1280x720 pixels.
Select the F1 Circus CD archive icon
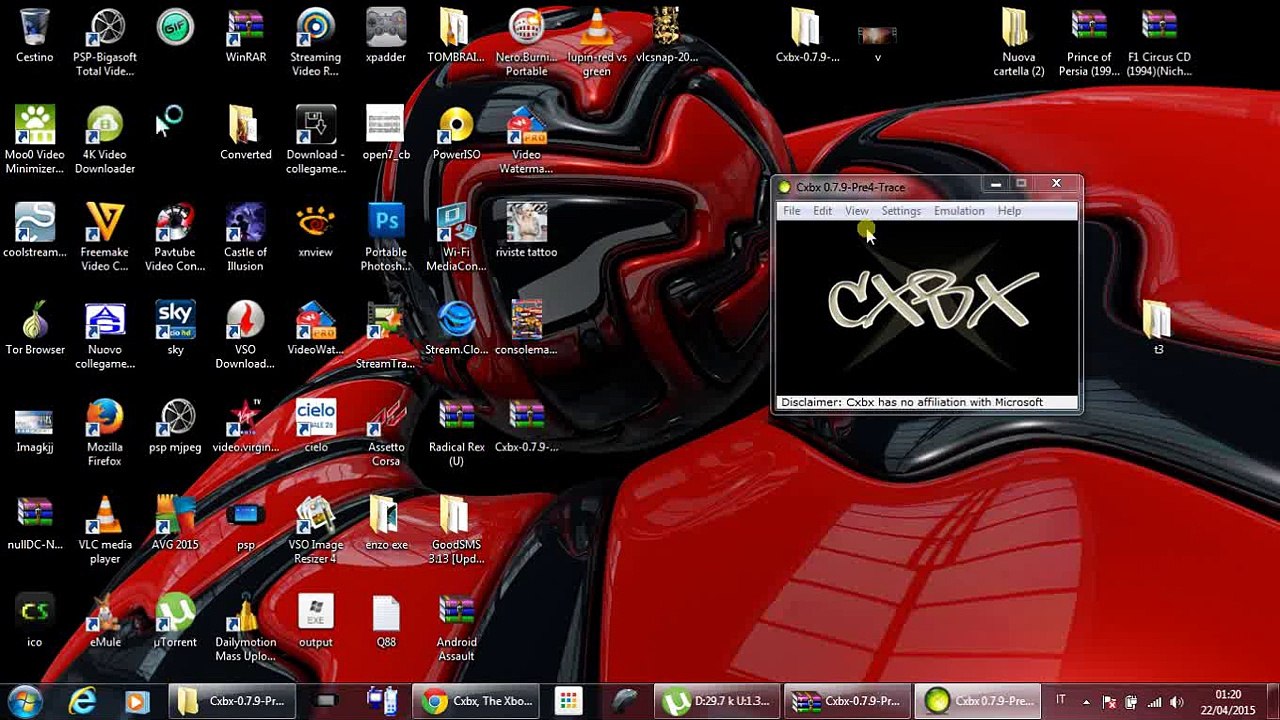1159,44
